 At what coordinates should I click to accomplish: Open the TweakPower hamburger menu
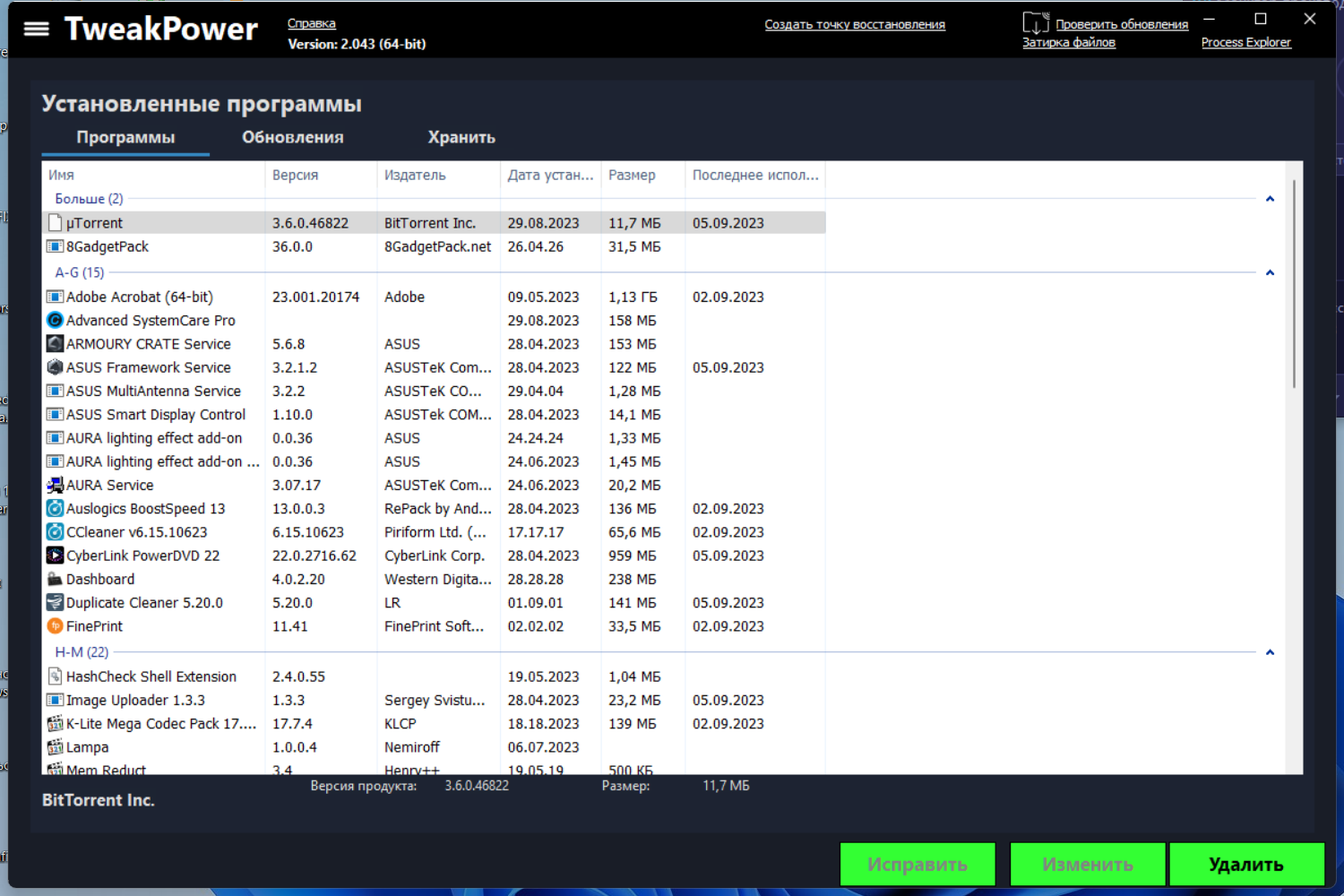pos(37,29)
